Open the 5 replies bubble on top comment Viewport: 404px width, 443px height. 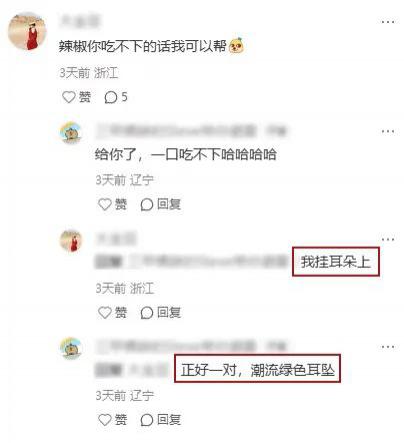click(x=116, y=97)
